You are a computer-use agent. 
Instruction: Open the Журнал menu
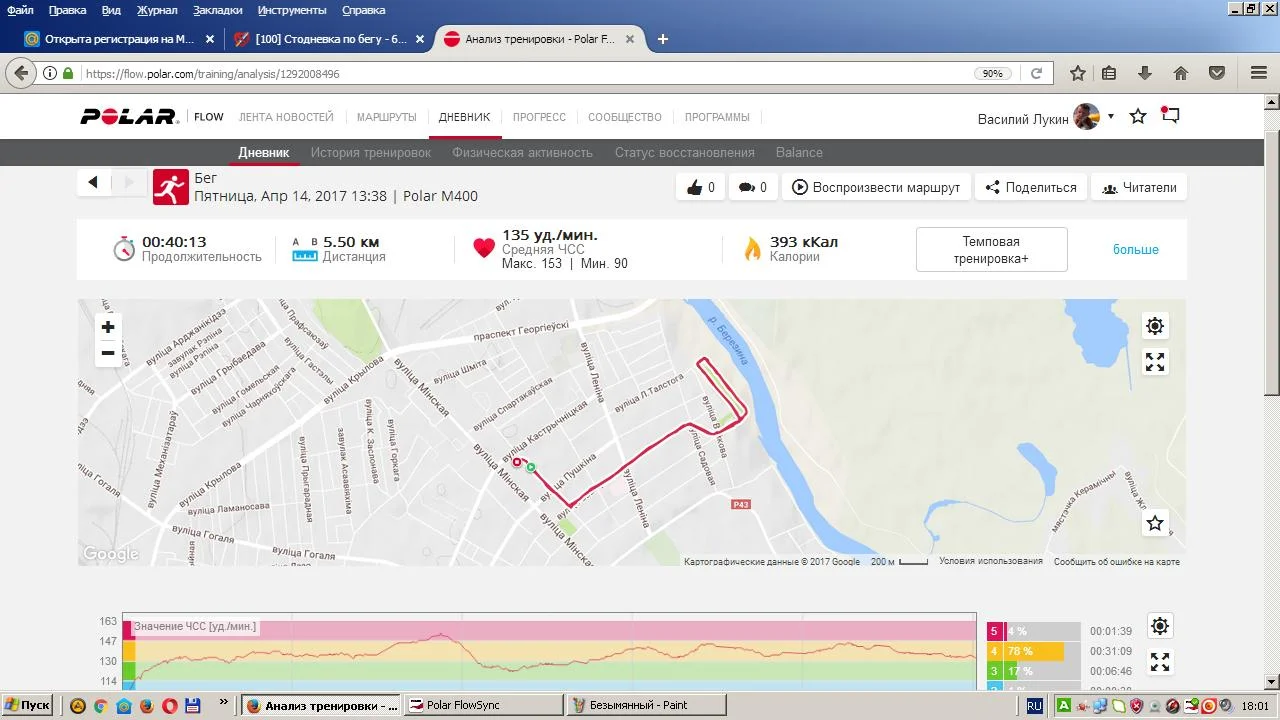click(x=155, y=10)
